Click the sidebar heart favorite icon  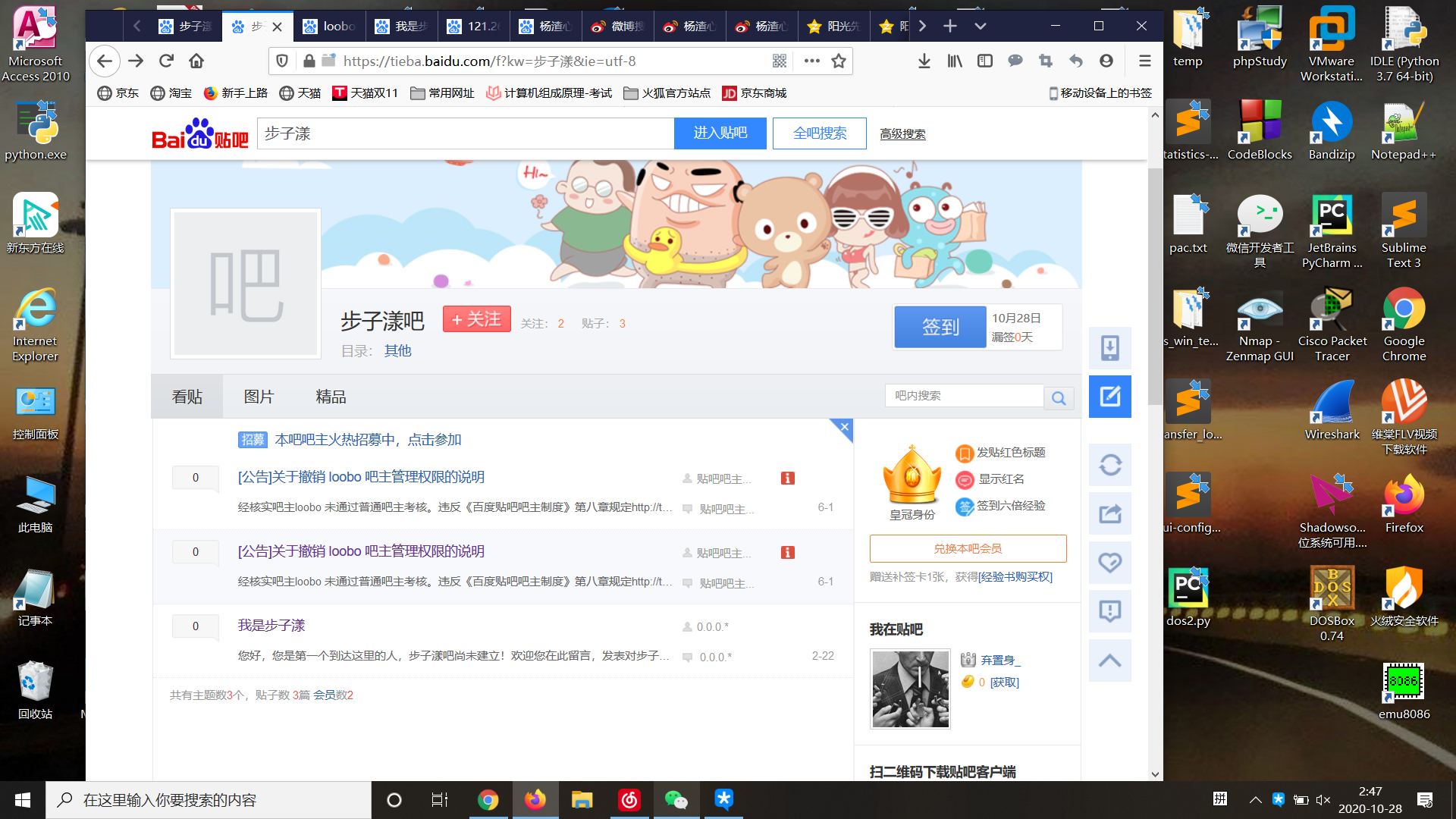pyautogui.click(x=1109, y=562)
